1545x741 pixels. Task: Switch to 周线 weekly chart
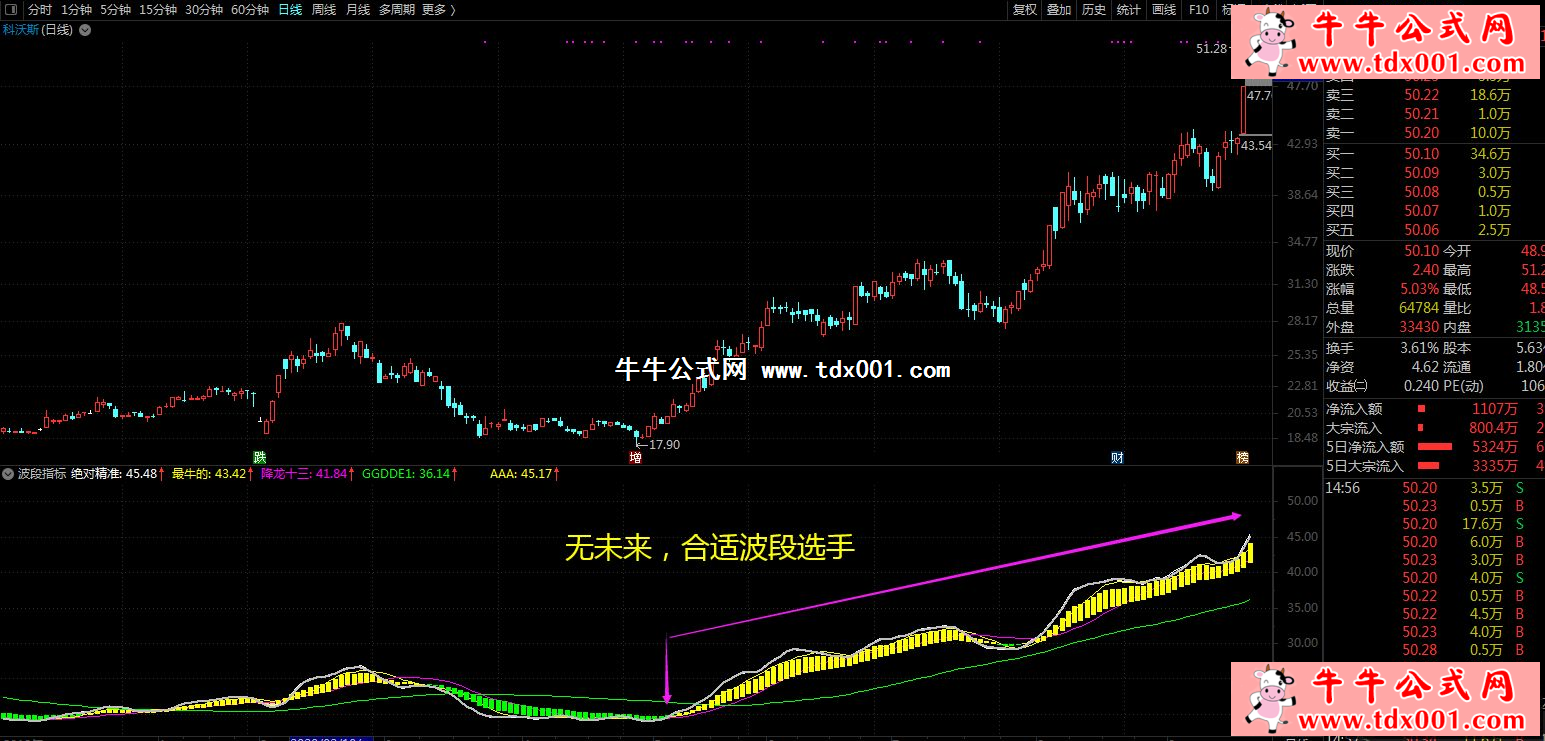coord(324,10)
